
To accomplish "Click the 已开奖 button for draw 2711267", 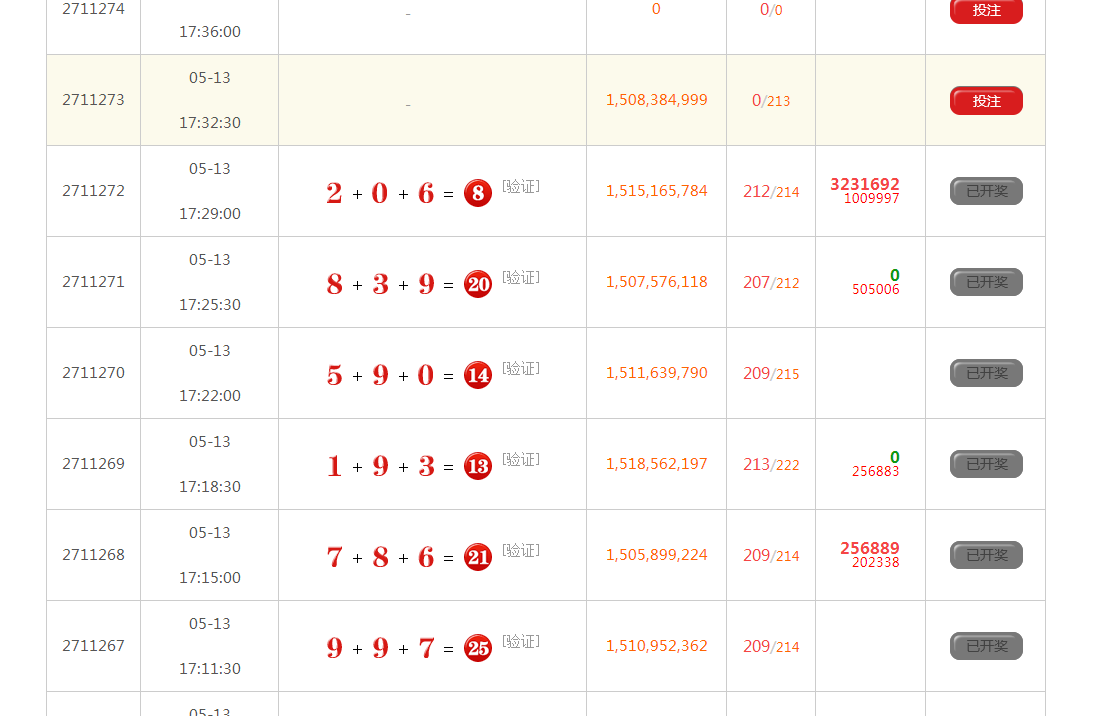I will (x=986, y=646).
